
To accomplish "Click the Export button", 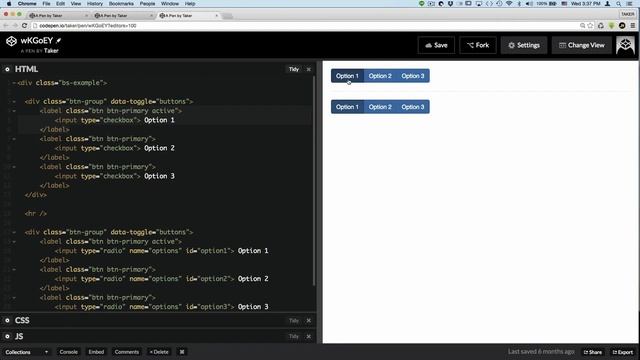I will tap(623, 352).
